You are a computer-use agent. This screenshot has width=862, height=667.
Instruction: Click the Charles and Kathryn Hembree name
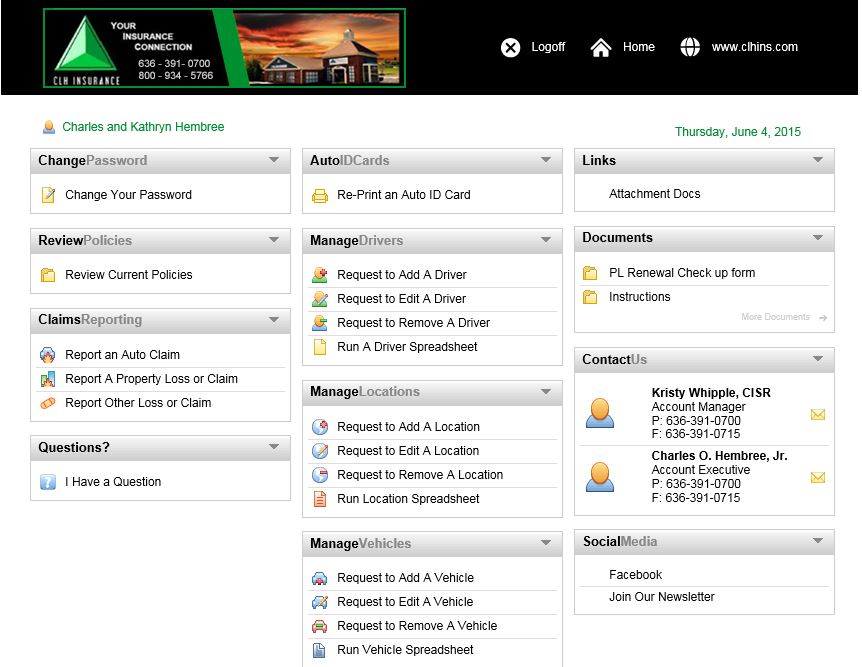coord(143,127)
